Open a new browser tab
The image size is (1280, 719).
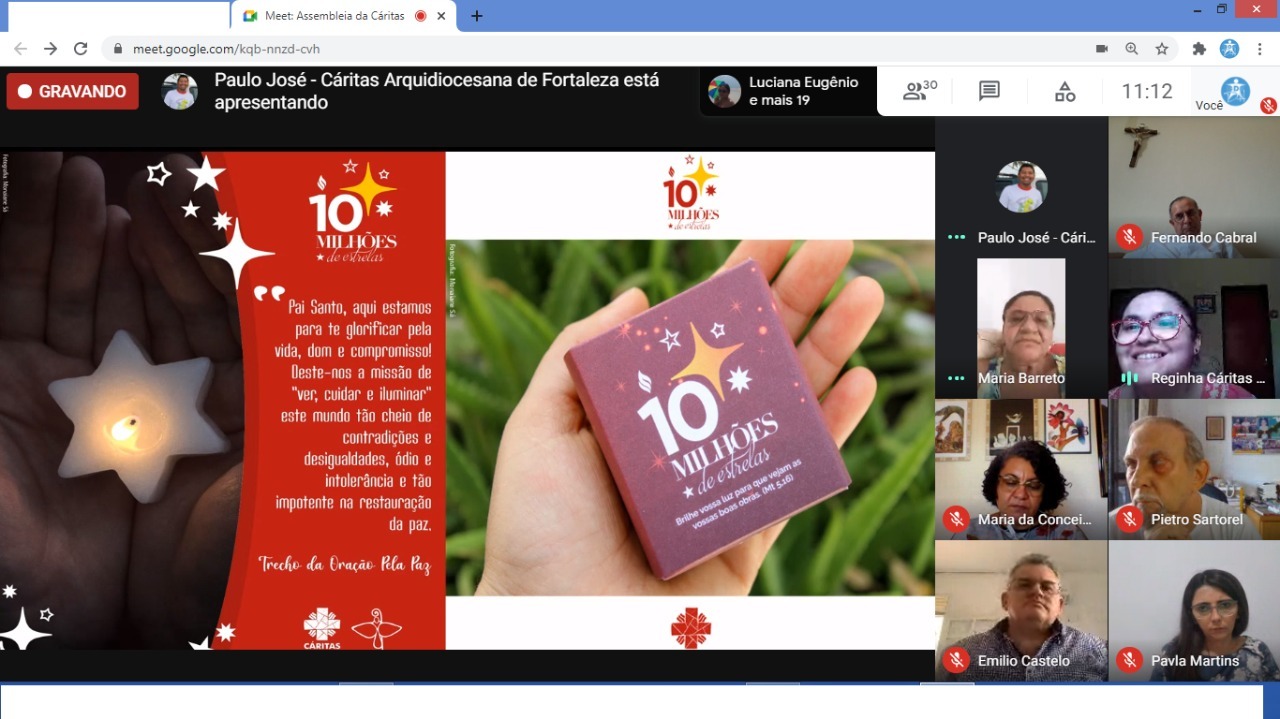477,16
